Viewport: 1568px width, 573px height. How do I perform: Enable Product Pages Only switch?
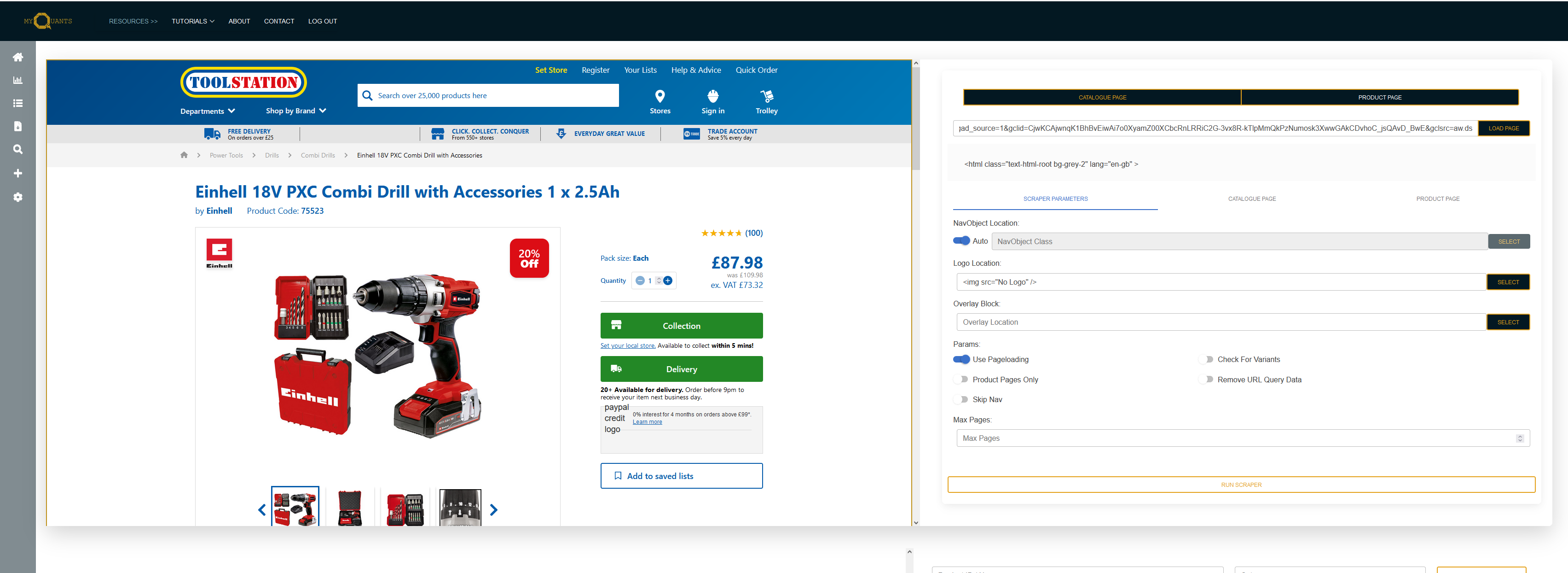(961, 380)
